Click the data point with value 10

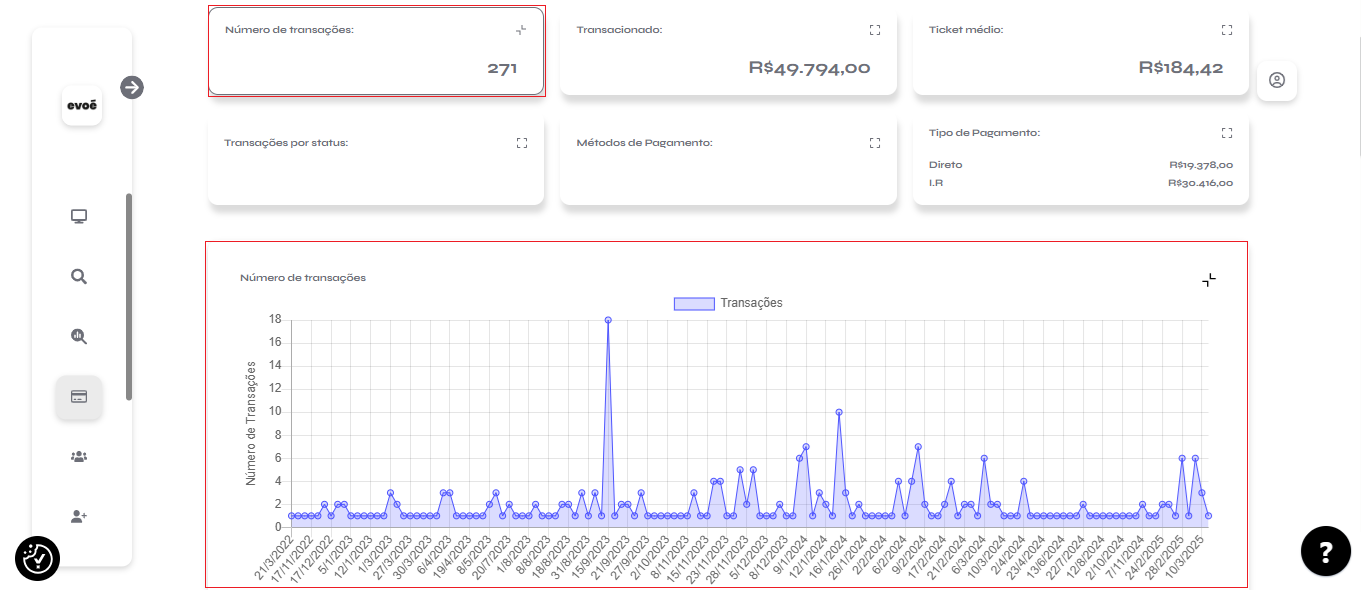pos(839,412)
